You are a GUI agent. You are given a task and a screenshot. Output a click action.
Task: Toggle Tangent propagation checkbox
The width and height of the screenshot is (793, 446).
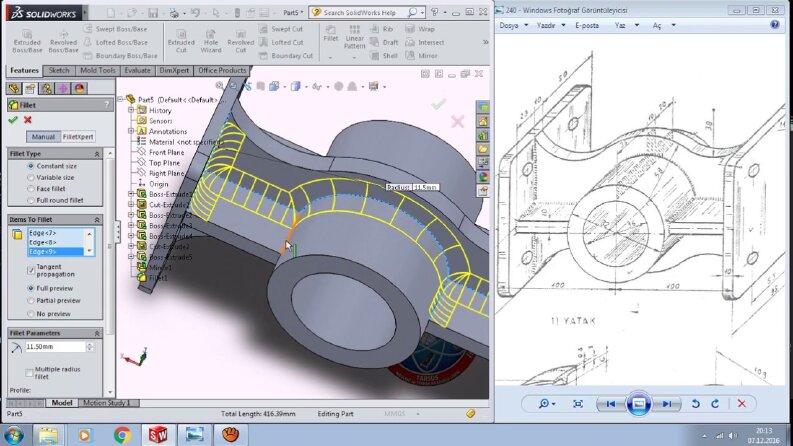[31, 271]
